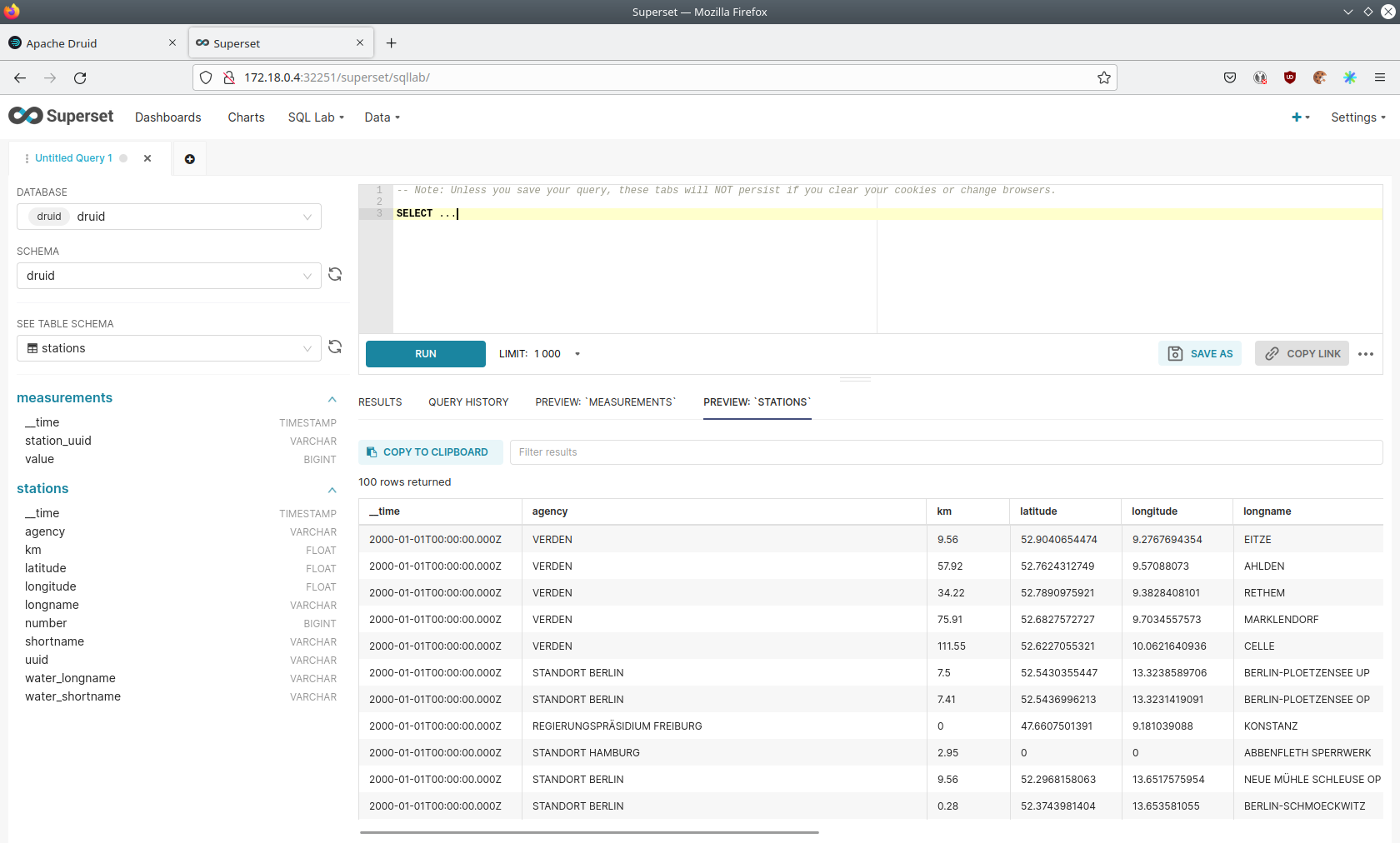
Task: Open the three-dot query options menu
Action: 1365,354
